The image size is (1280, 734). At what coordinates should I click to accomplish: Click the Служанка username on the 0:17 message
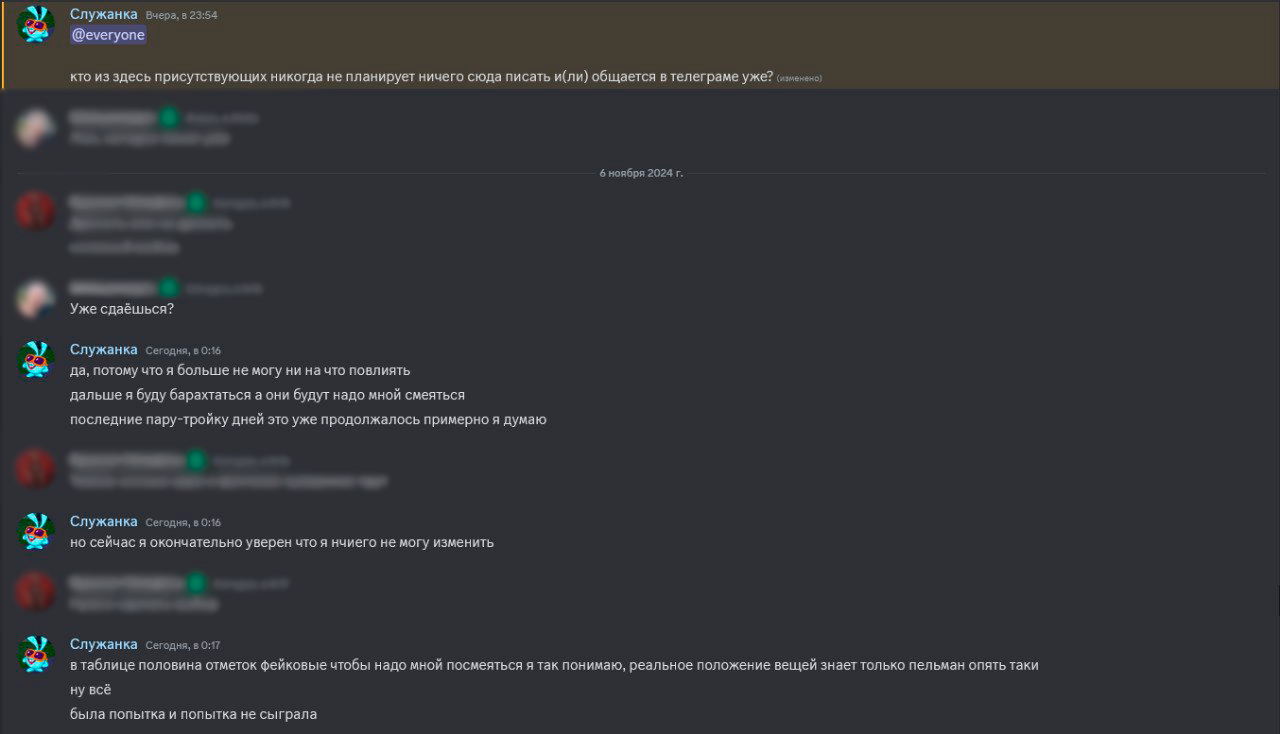point(103,644)
